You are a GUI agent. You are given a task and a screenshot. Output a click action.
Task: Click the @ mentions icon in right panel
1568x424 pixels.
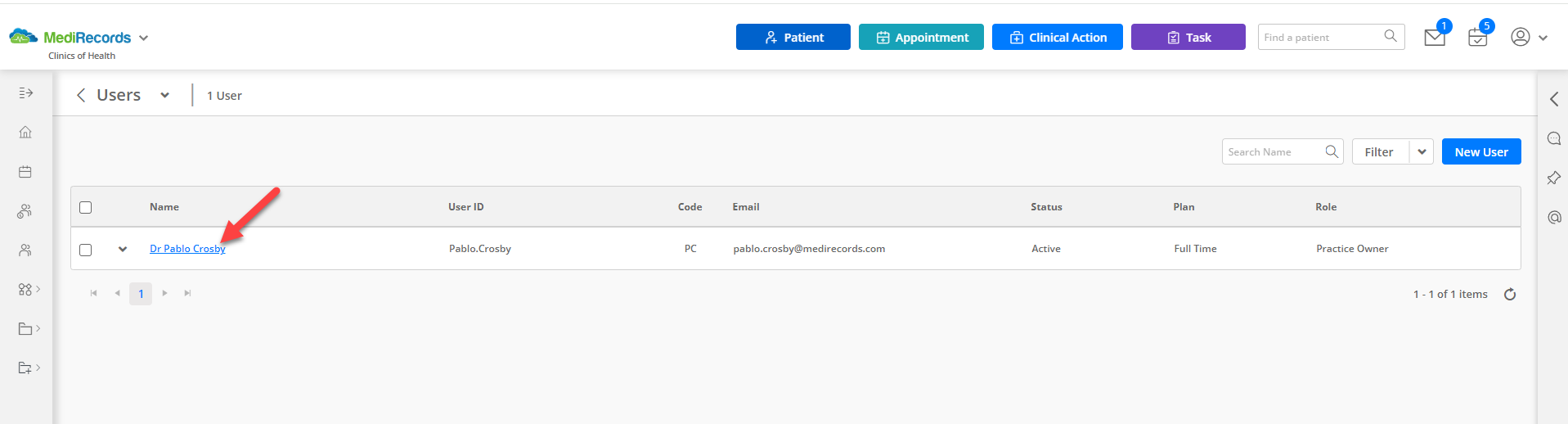(1553, 217)
